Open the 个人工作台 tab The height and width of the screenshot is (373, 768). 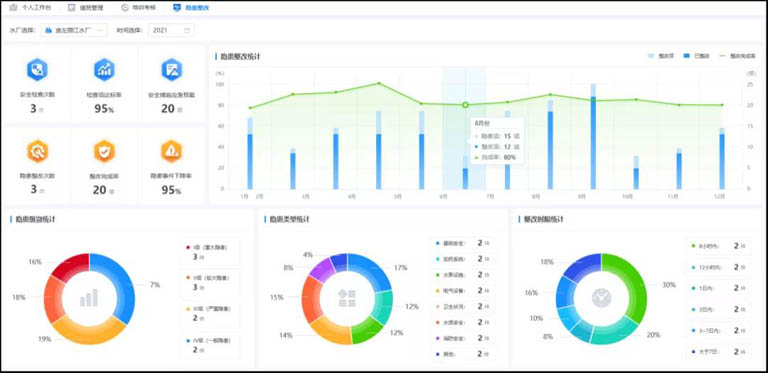click(x=30, y=8)
